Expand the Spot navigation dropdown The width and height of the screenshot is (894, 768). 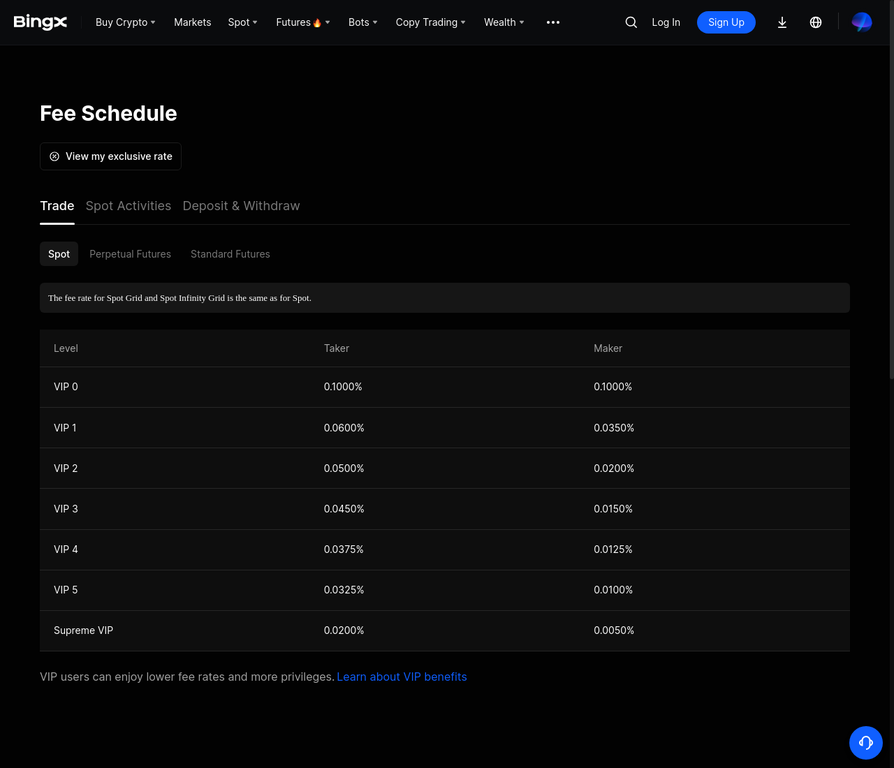242,22
